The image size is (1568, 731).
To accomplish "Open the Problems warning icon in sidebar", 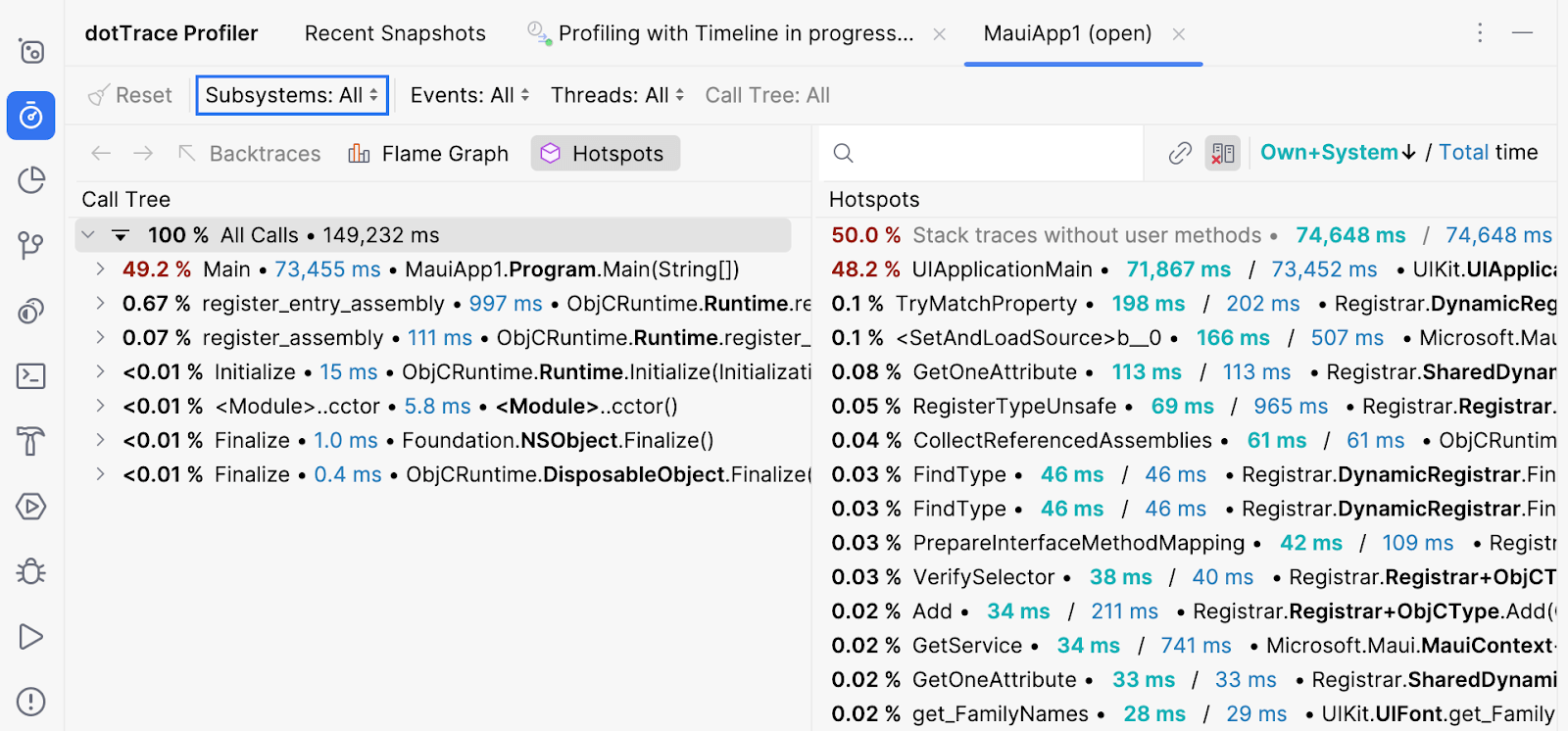I will point(31,702).
